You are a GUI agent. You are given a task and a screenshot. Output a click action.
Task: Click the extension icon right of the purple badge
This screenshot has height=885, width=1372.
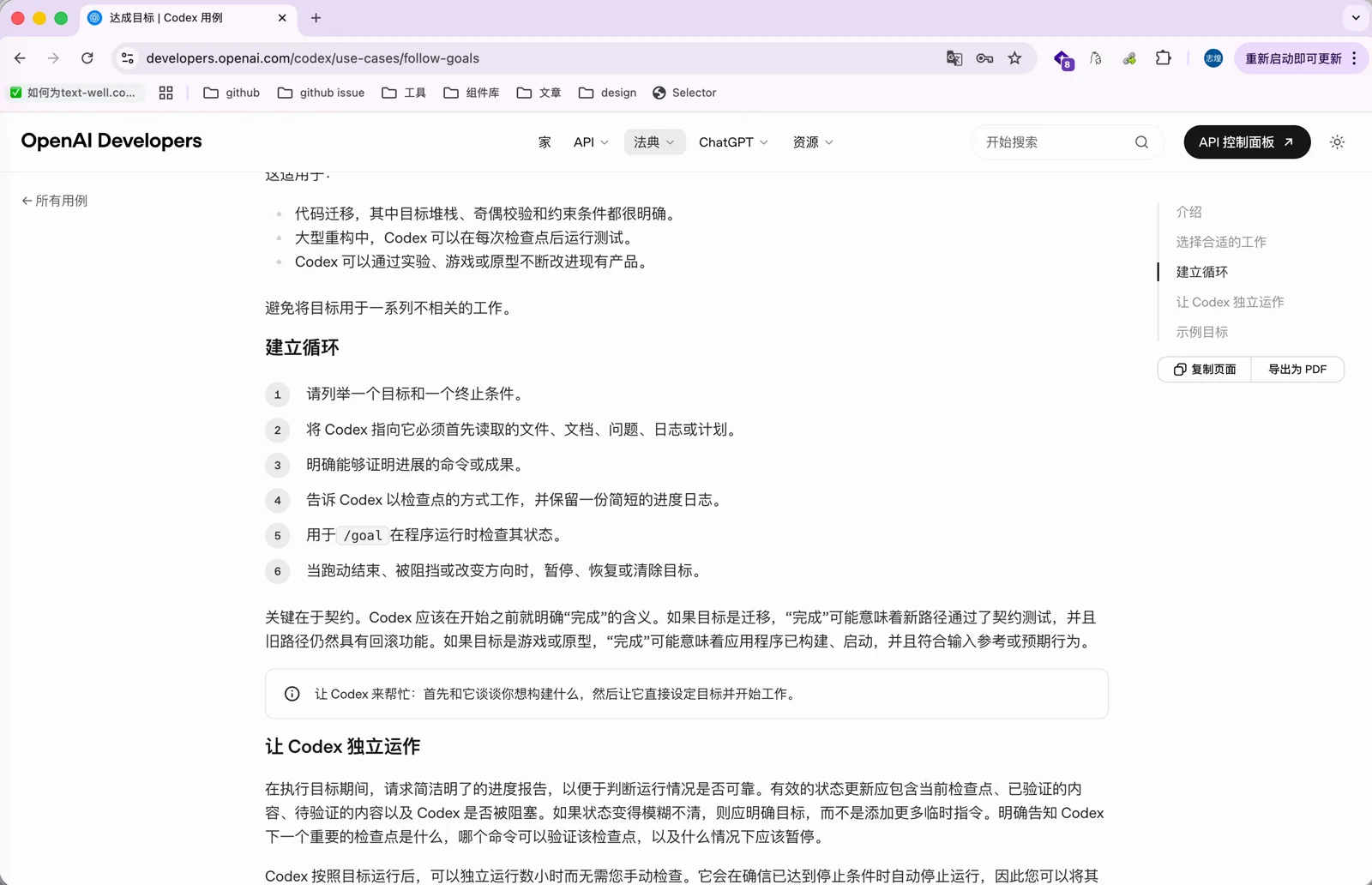1096,58
